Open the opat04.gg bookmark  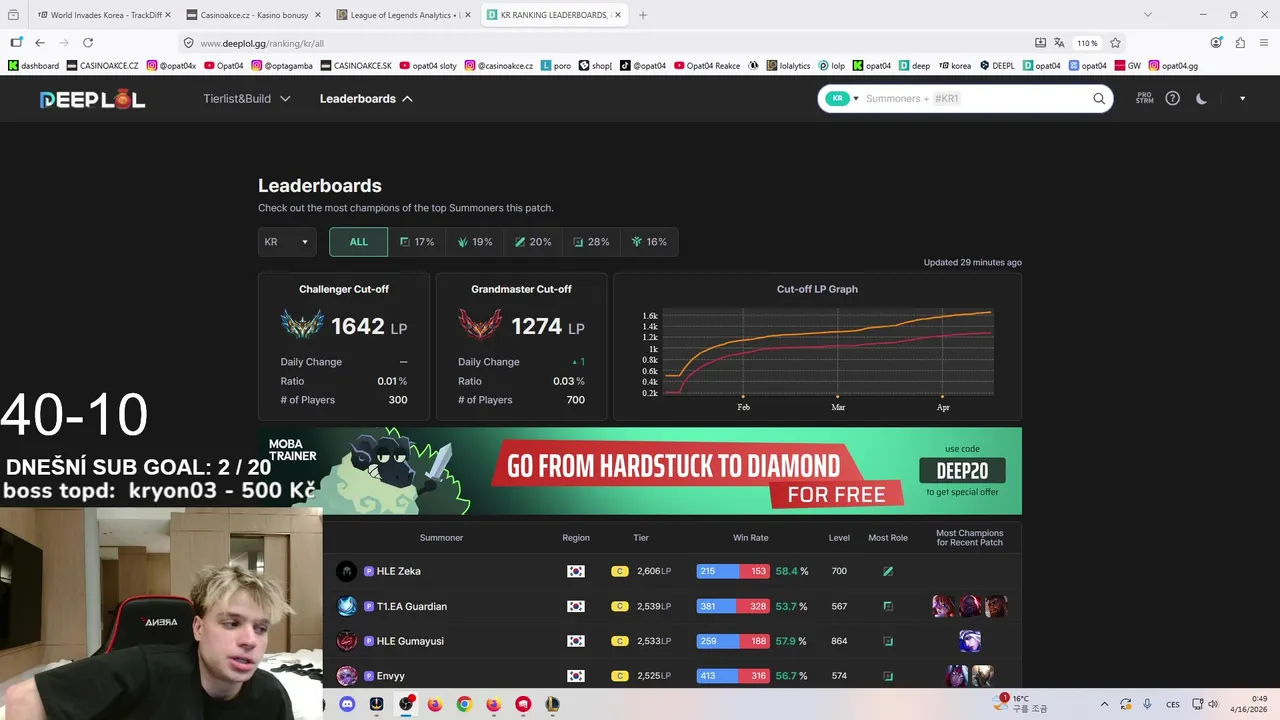point(1173,66)
